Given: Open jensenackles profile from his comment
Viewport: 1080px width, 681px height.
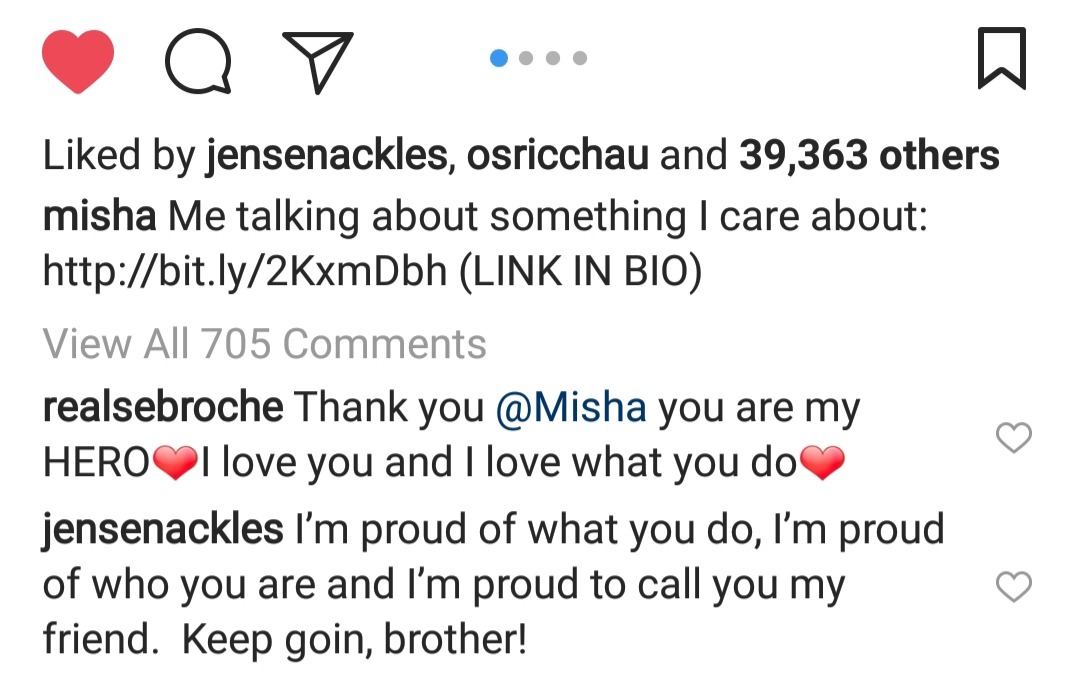Looking at the screenshot, I should pos(163,529).
